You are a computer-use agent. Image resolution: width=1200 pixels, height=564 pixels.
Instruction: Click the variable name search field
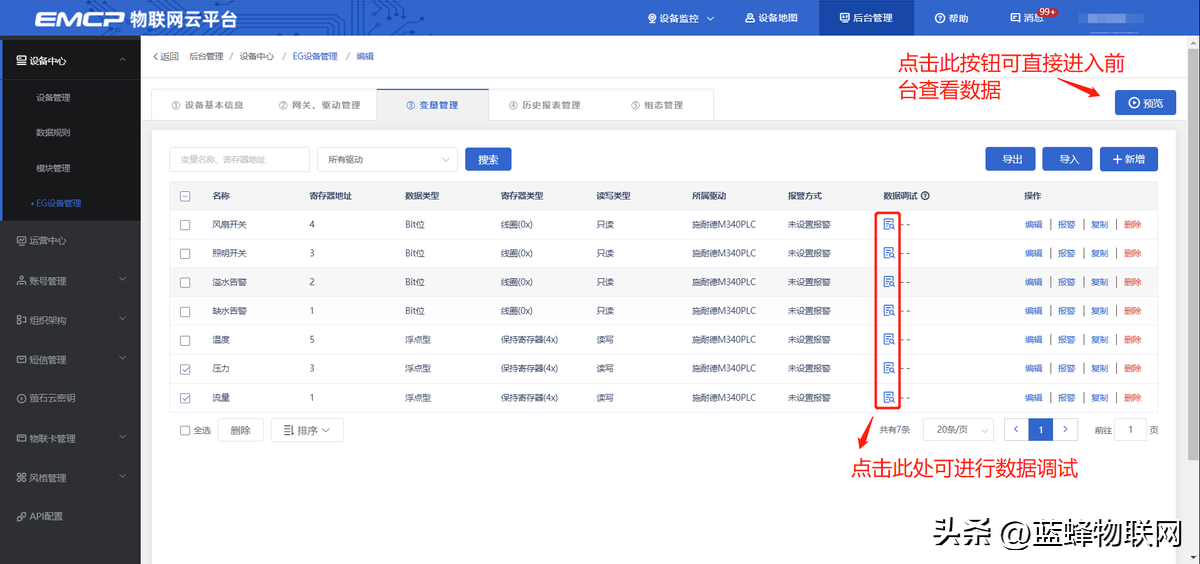pos(240,159)
